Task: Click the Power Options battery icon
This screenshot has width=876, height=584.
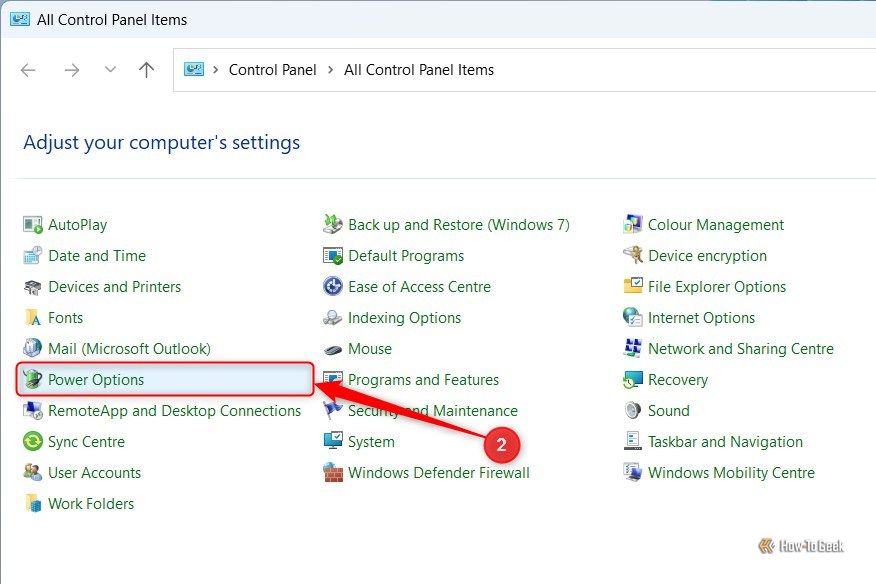Action: (32, 379)
